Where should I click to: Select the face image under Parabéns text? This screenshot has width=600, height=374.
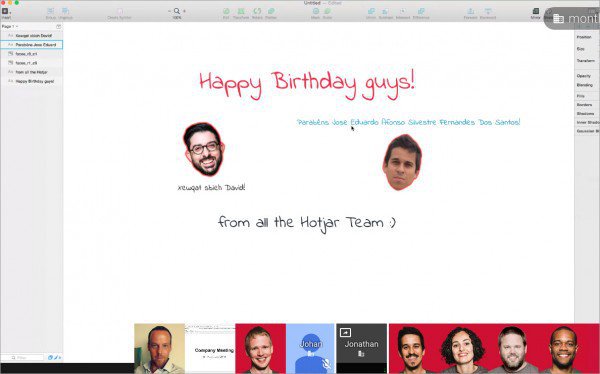[x=402, y=162]
